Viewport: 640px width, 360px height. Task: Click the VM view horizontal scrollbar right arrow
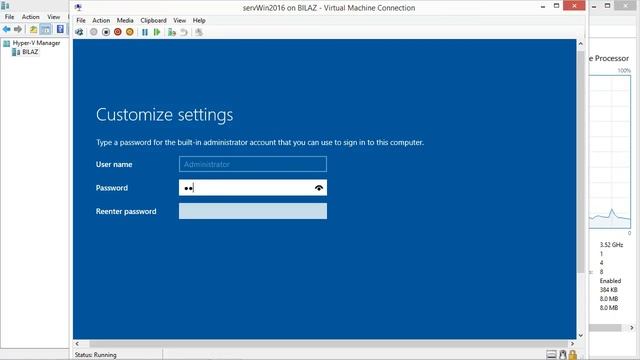(572, 344)
